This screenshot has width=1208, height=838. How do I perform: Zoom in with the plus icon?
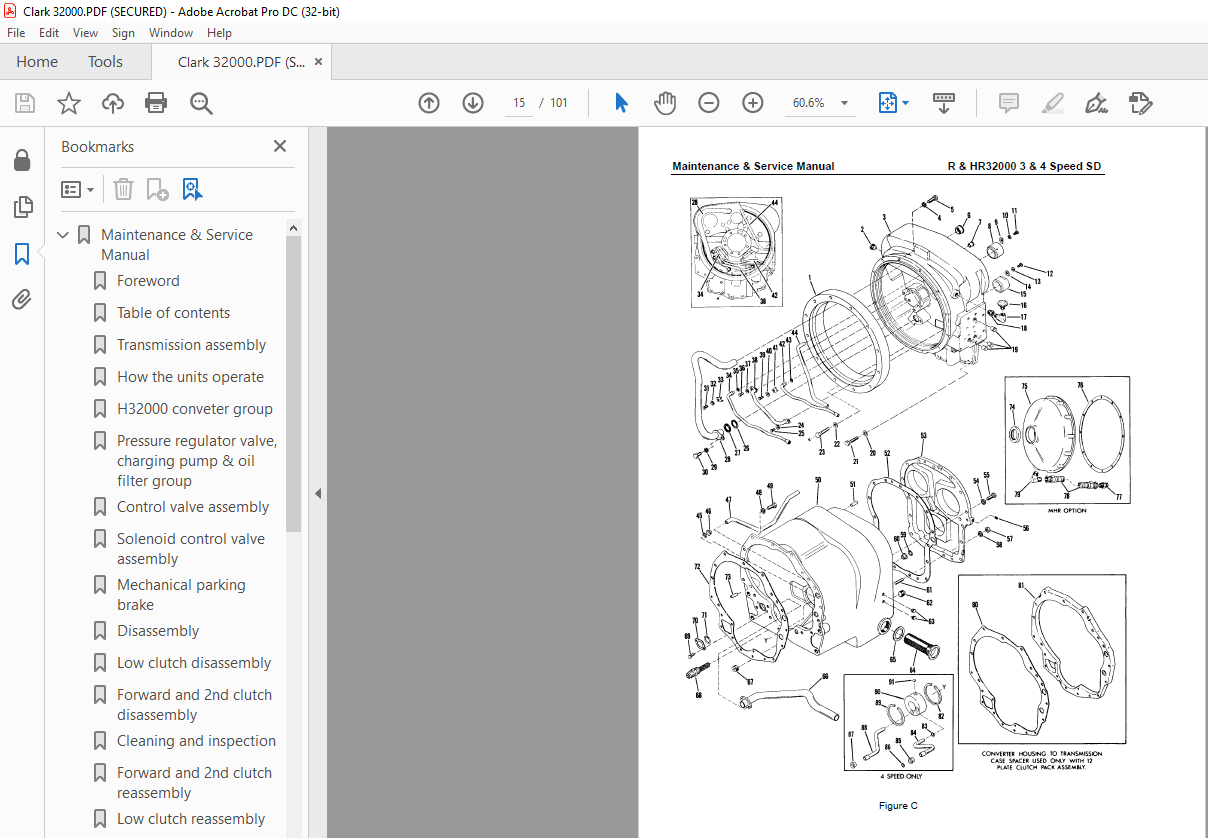tap(753, 103)
